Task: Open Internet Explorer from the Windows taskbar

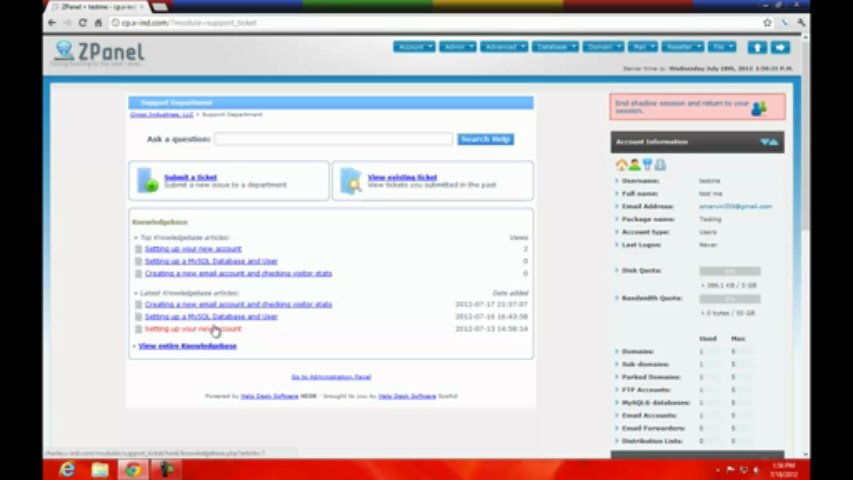Action: pos(68,469)
